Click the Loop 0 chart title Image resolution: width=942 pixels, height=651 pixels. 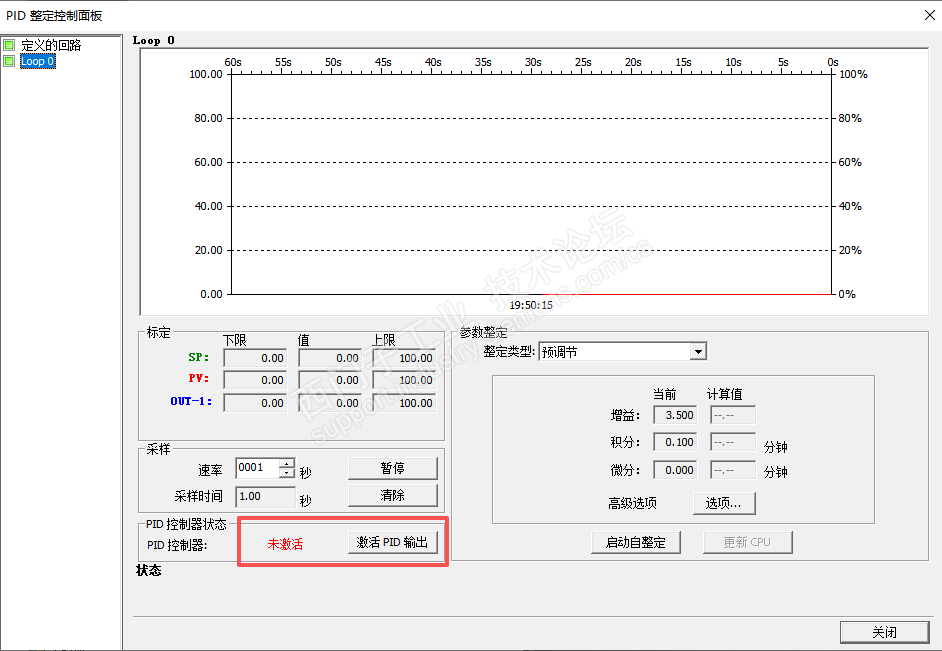pos(154,40)
